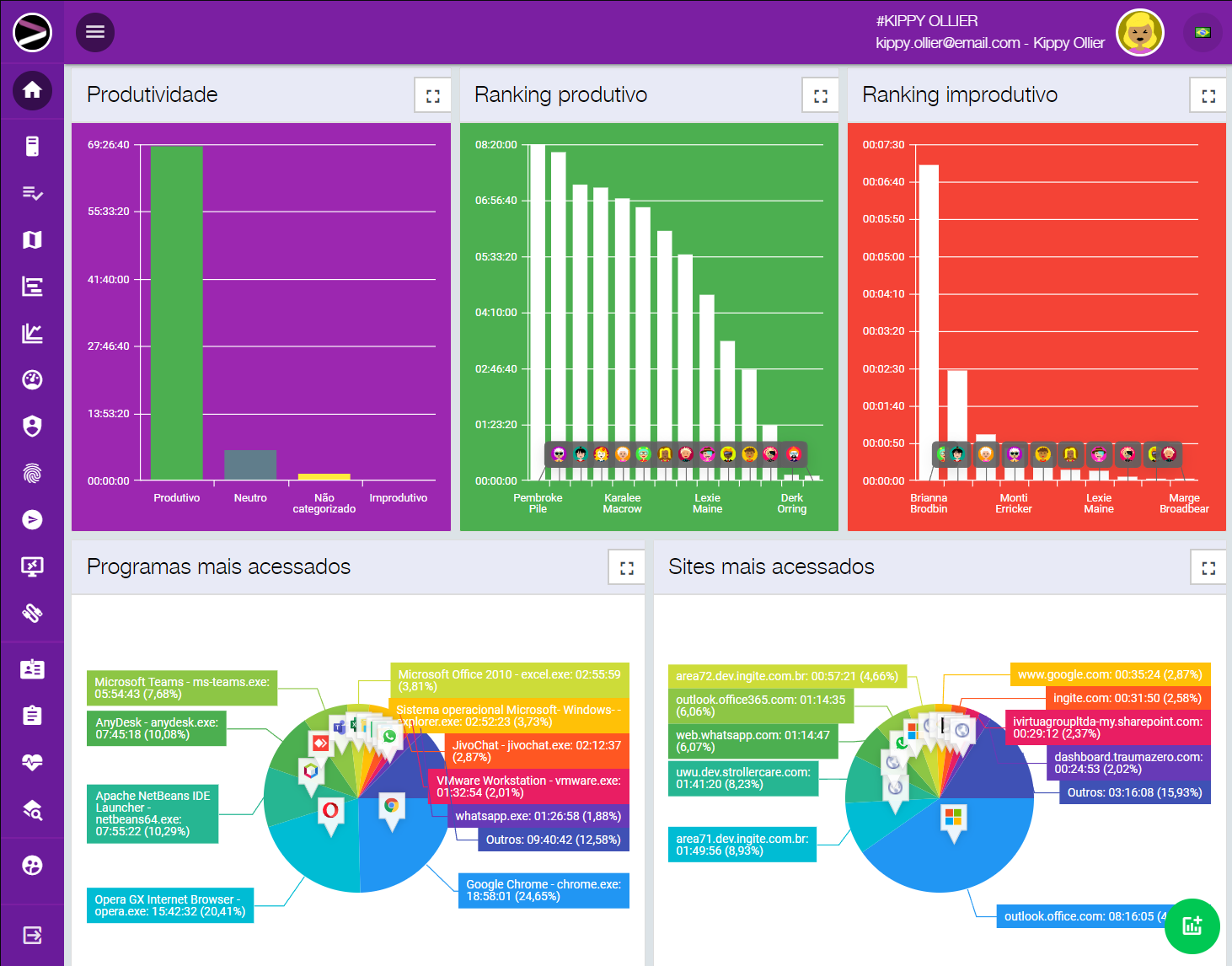The width and height of the screenshot is (1232, 966).
Task: Open the shield user sidebar icon
Action: point(32,427)
